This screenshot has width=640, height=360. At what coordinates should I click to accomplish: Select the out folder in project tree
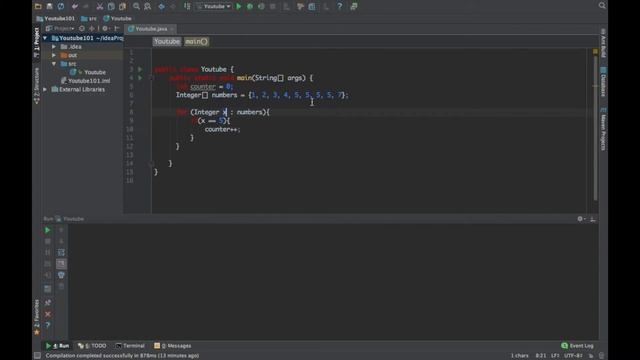tap(73, 55)
